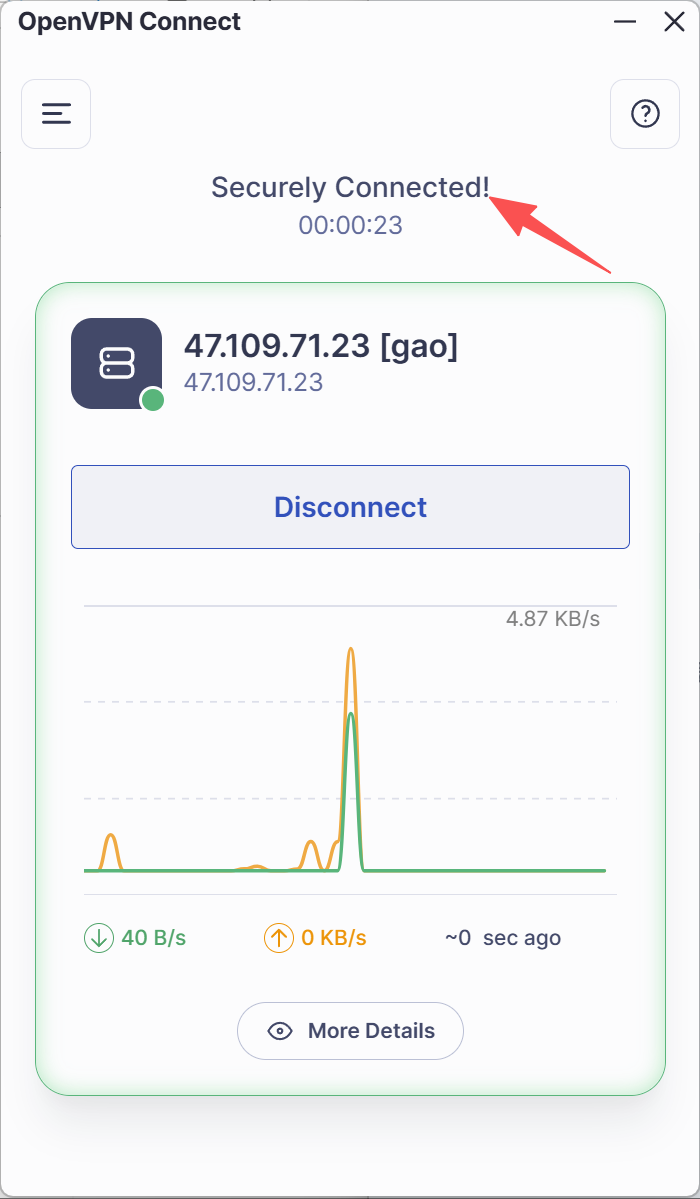Click the Securely Connected! status text

click(350, 187)
